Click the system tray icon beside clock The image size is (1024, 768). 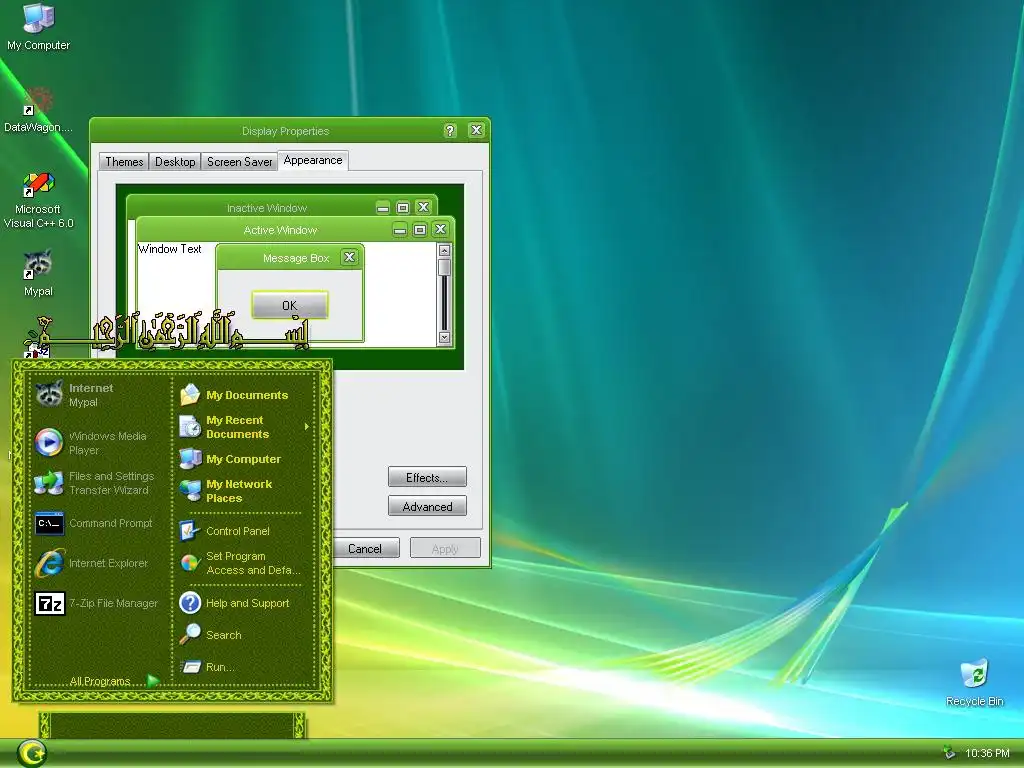949,753
